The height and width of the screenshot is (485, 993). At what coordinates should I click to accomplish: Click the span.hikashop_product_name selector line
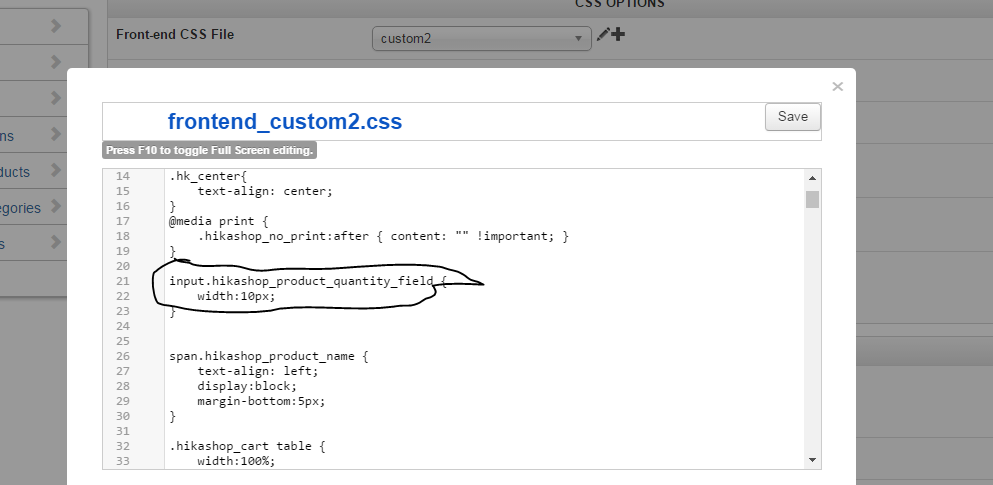[268, 356]
